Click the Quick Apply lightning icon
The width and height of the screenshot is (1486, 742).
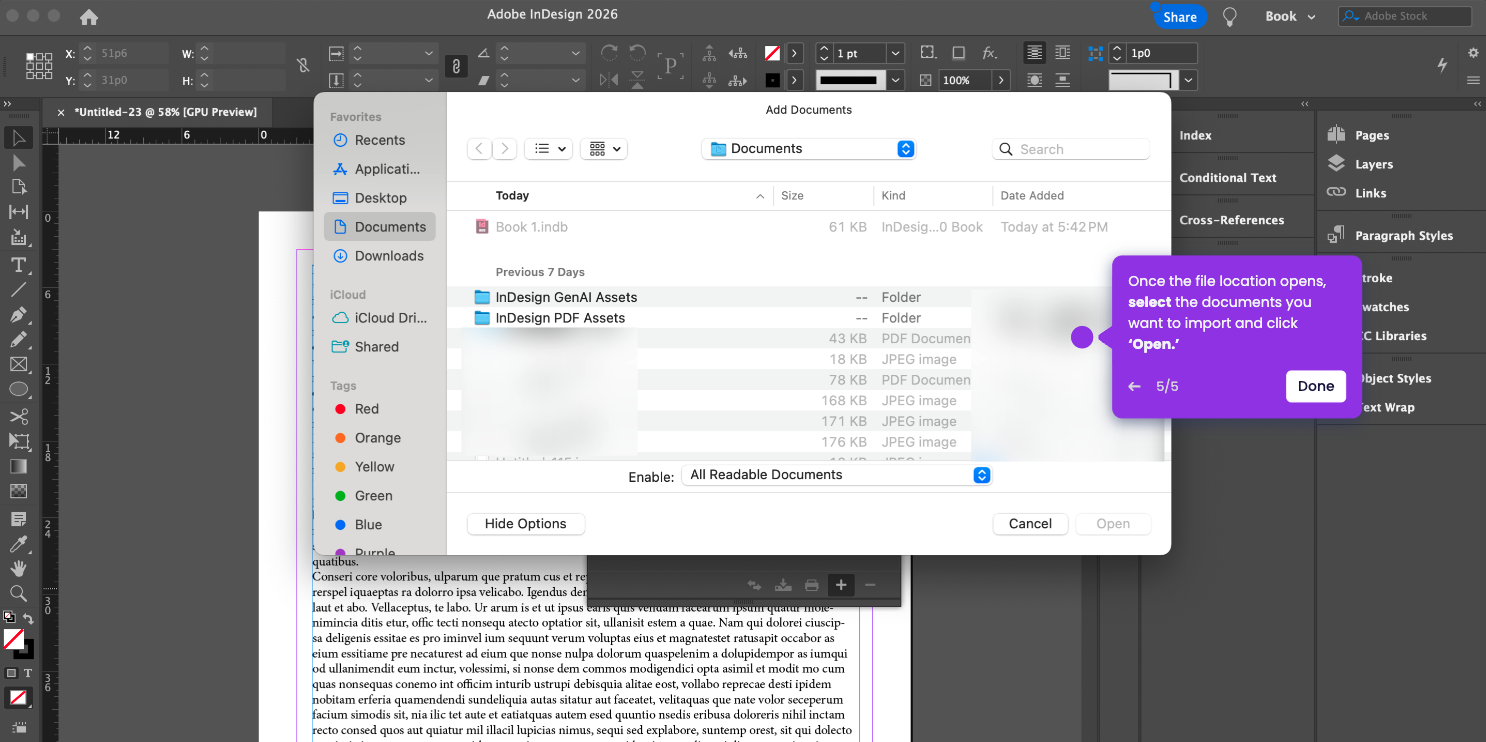(x=1442, y=65)
